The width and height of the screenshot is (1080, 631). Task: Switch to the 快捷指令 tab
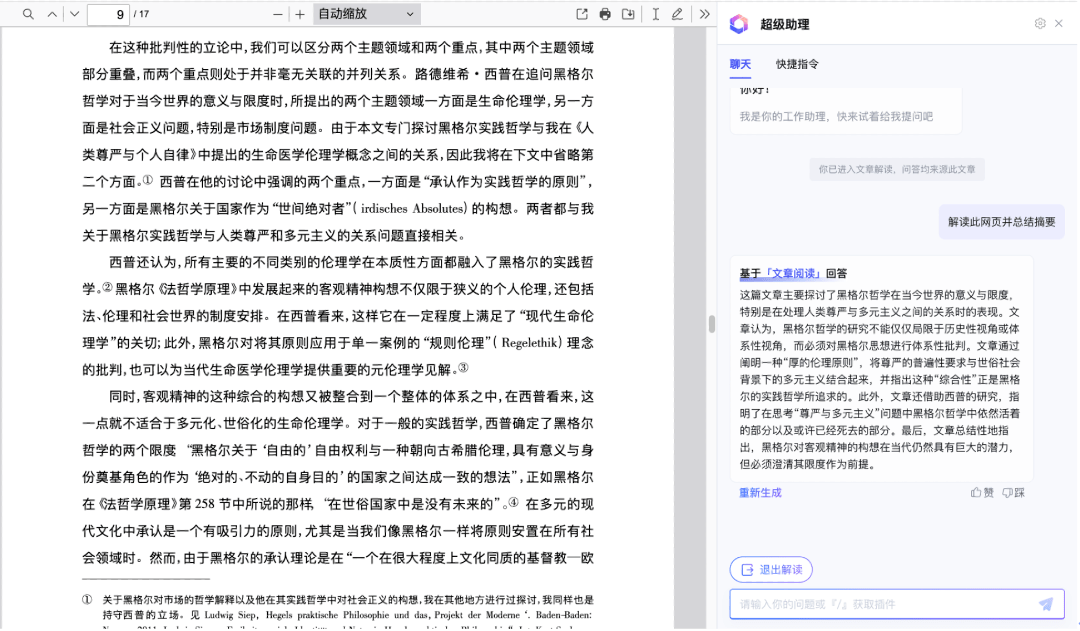coord(797,64)
